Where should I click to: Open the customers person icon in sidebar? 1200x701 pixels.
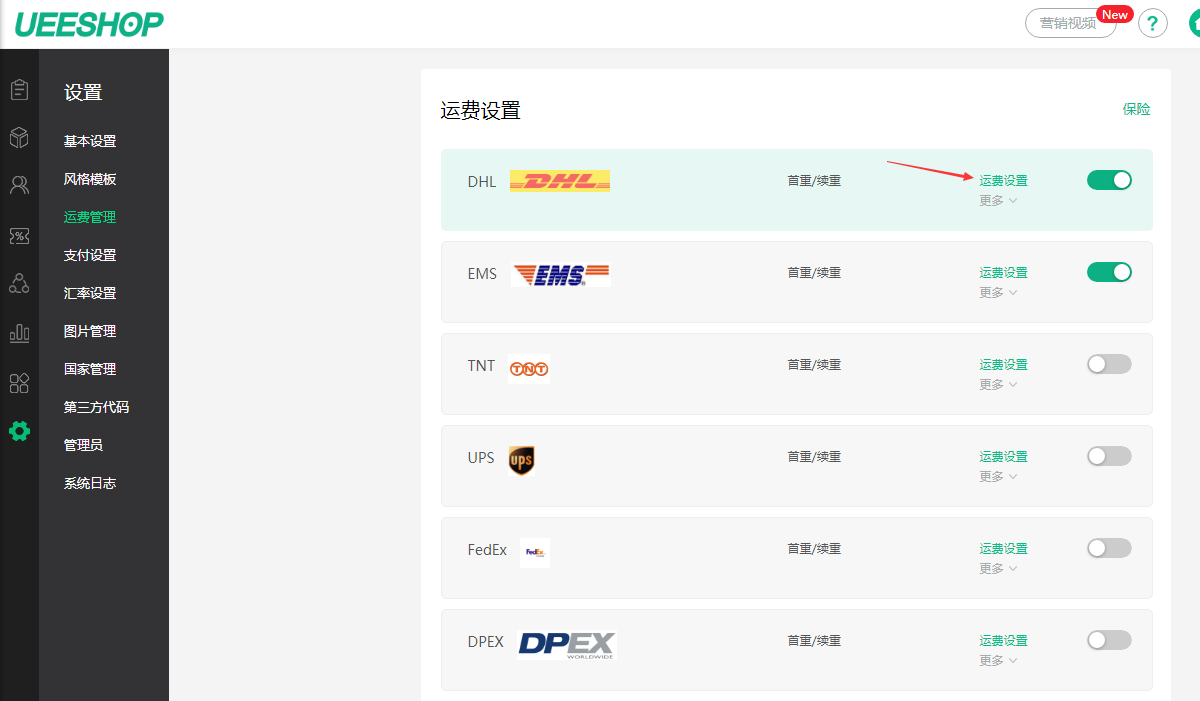click(x=19, y=185)
